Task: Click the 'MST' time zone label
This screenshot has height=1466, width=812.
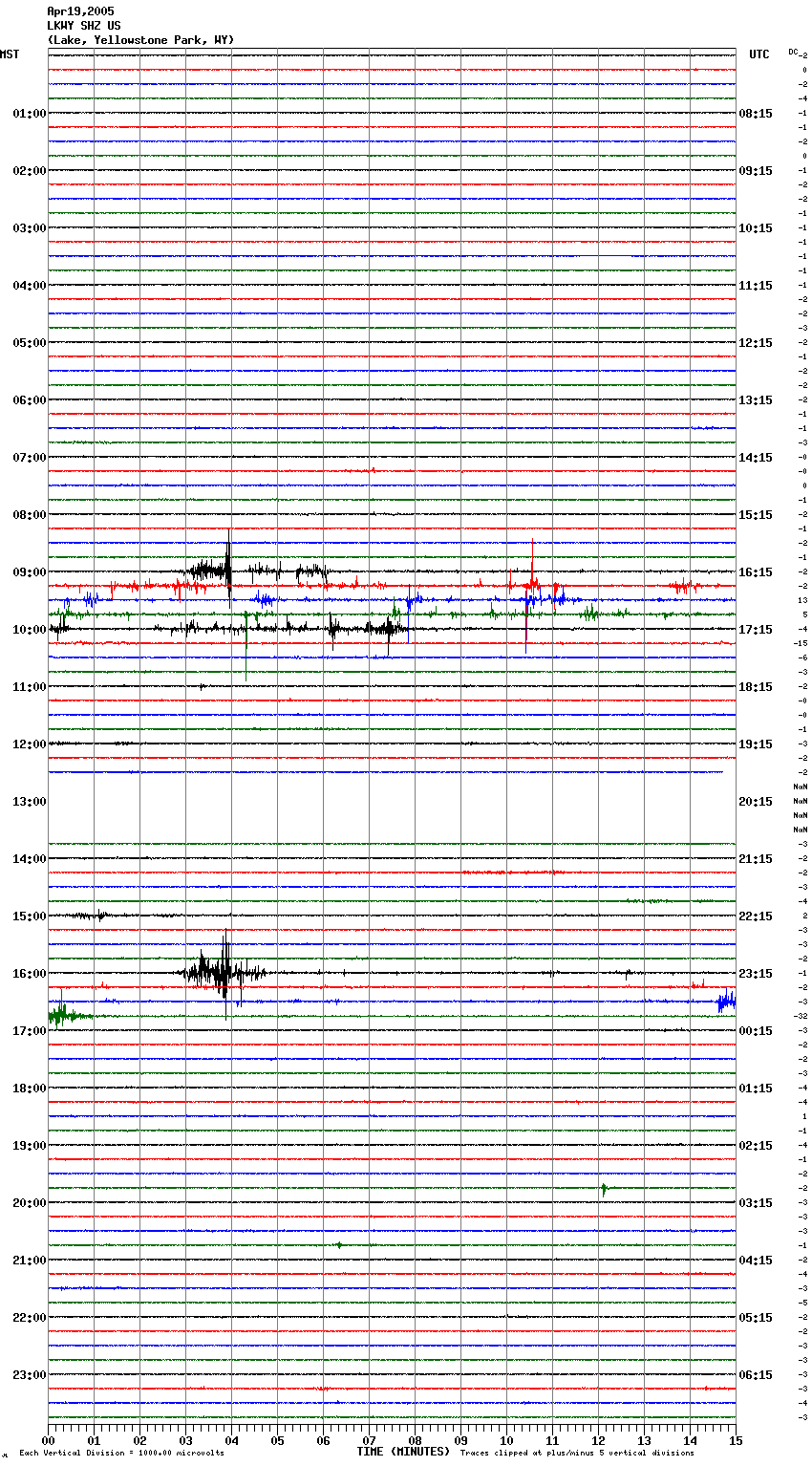Action: tap(10, 54)
